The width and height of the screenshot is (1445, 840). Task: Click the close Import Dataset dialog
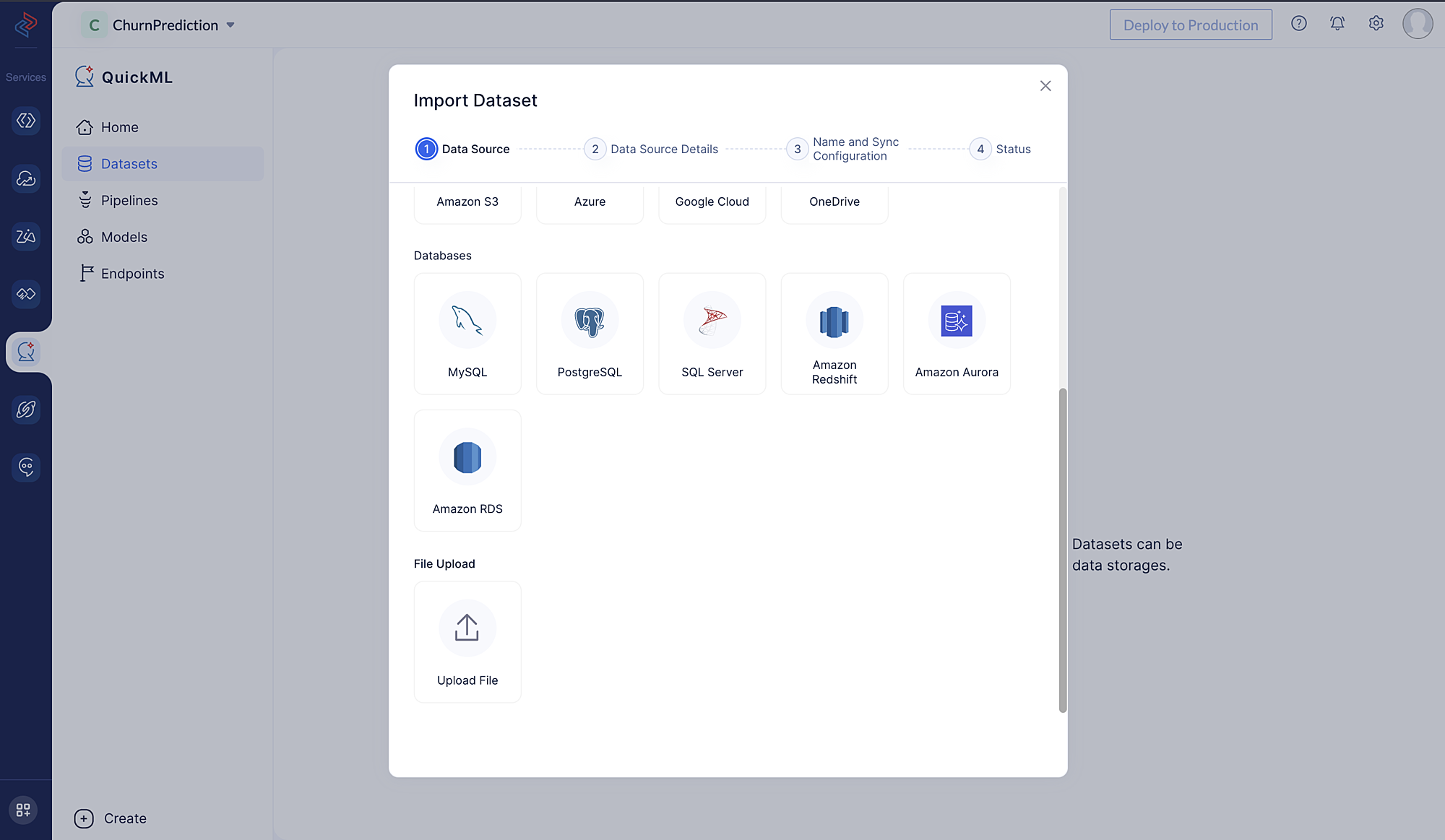(1046, 86)
